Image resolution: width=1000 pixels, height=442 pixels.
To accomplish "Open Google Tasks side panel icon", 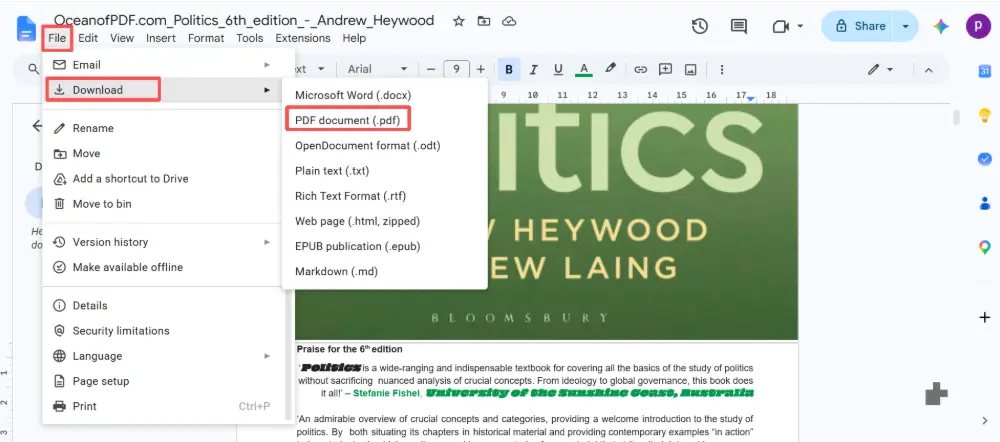I will (985, 159).
